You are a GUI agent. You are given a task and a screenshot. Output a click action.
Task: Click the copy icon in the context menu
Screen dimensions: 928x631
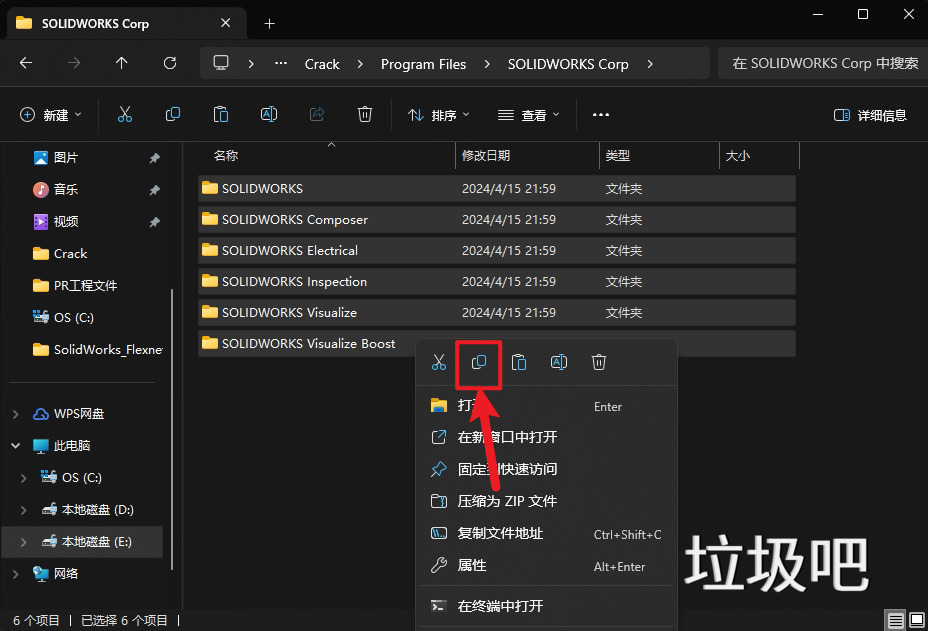(478, 362)
